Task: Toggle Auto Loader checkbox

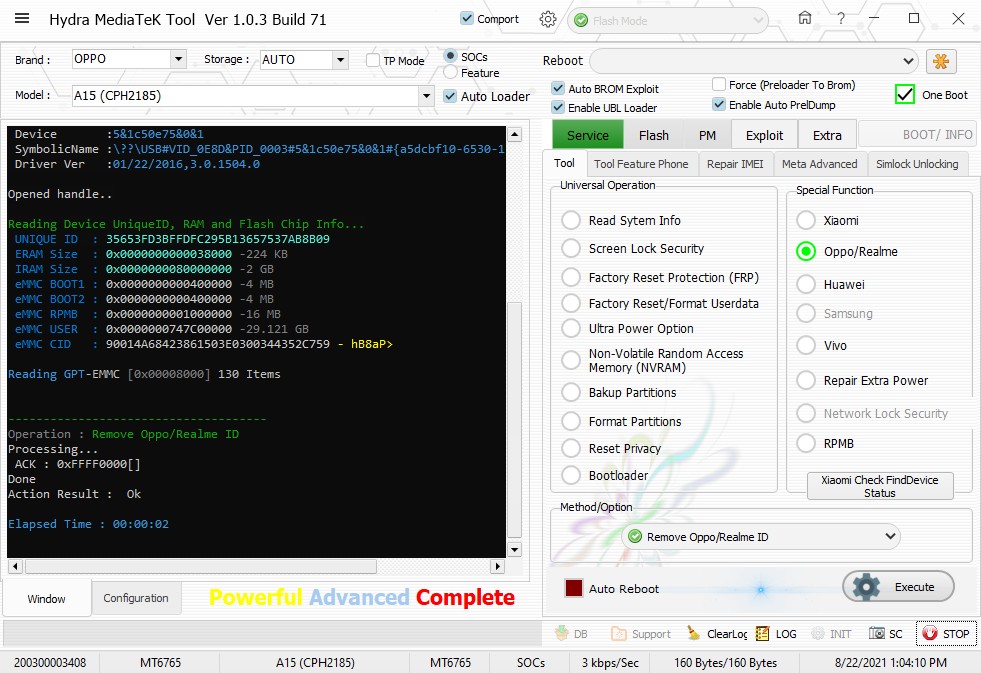Action: point(450,96)
